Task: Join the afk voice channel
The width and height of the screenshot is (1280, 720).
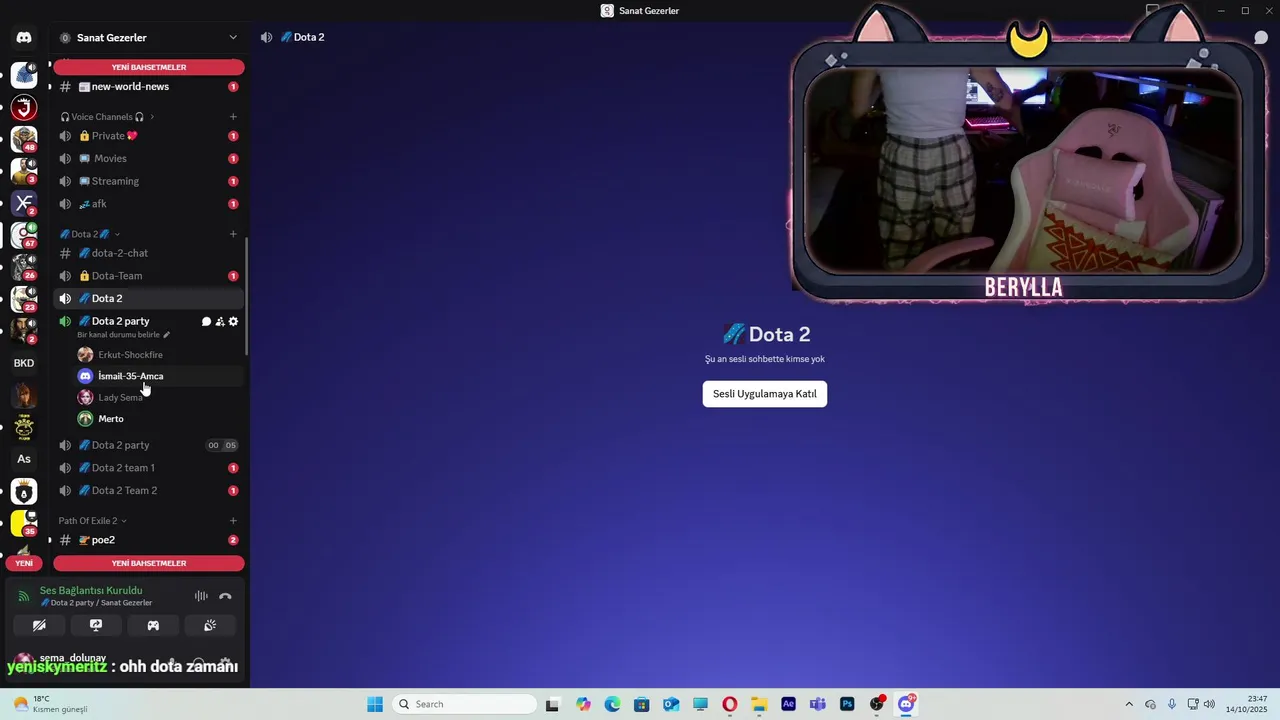Action: (149, 204)
